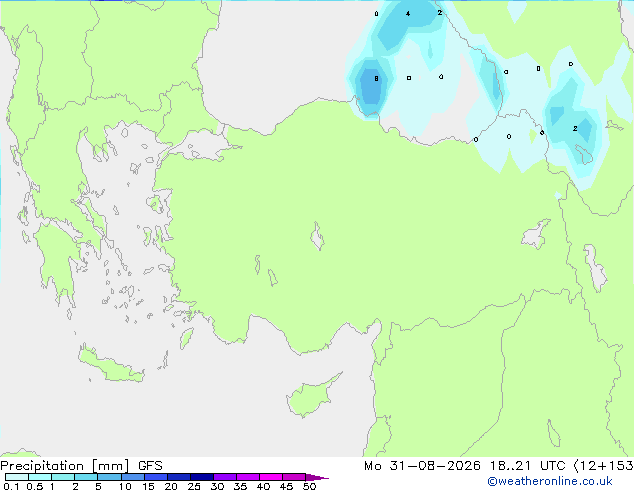Click the '35' legend scale label
Viewport: 634px width, 490px height.
click(x=240, y=486)
